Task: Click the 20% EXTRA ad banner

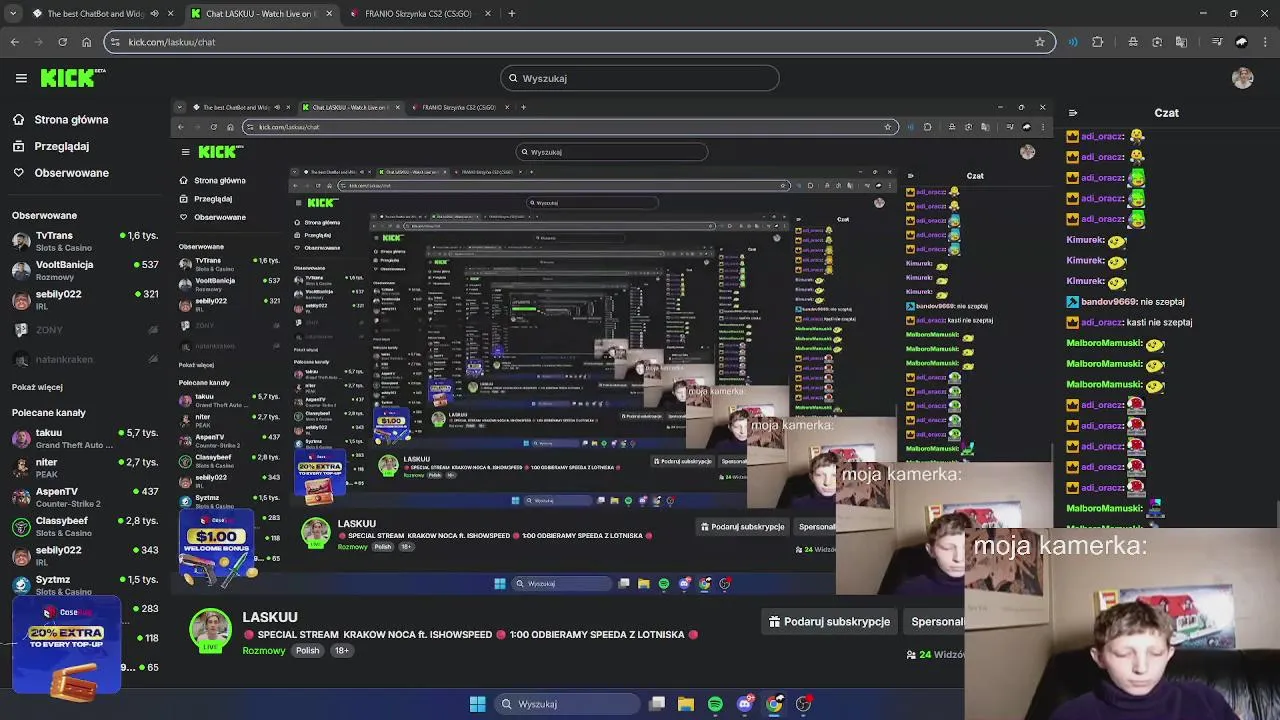Action: coord(66,645)
